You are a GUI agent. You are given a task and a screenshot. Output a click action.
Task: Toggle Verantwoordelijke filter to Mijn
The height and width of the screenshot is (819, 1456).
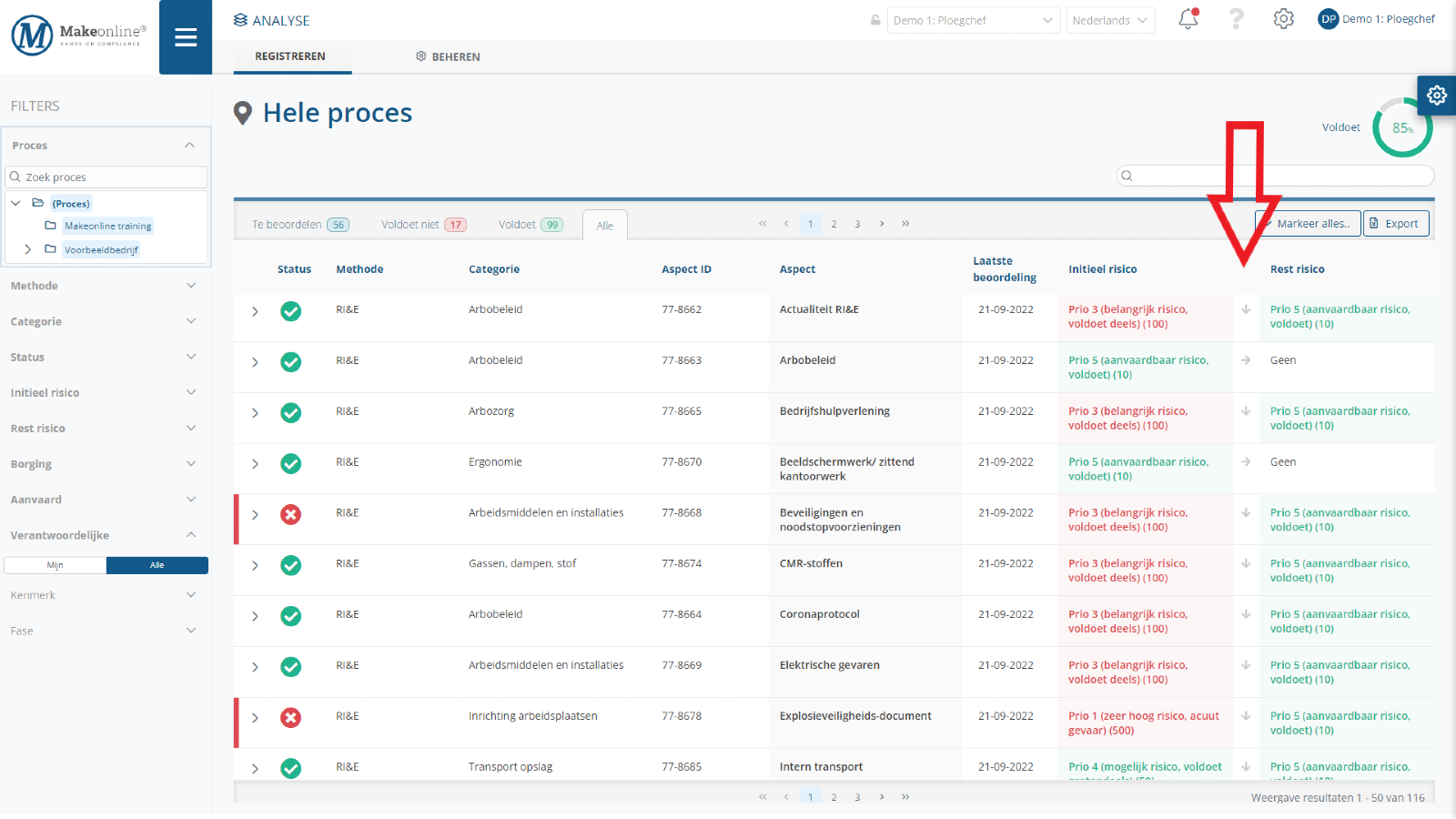coord(56,565)
